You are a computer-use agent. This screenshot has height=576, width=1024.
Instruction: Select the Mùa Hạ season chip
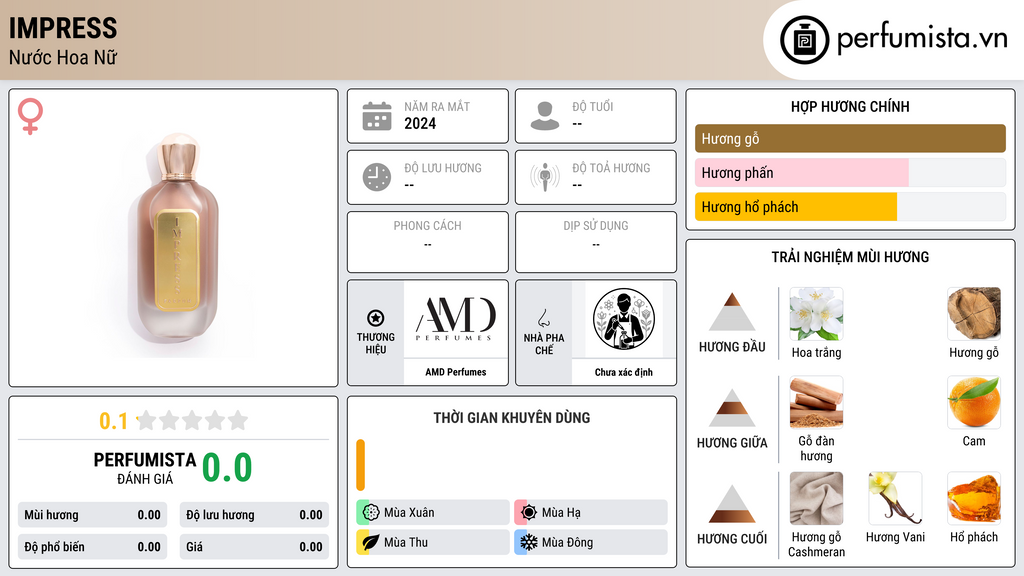pos(591,512)
